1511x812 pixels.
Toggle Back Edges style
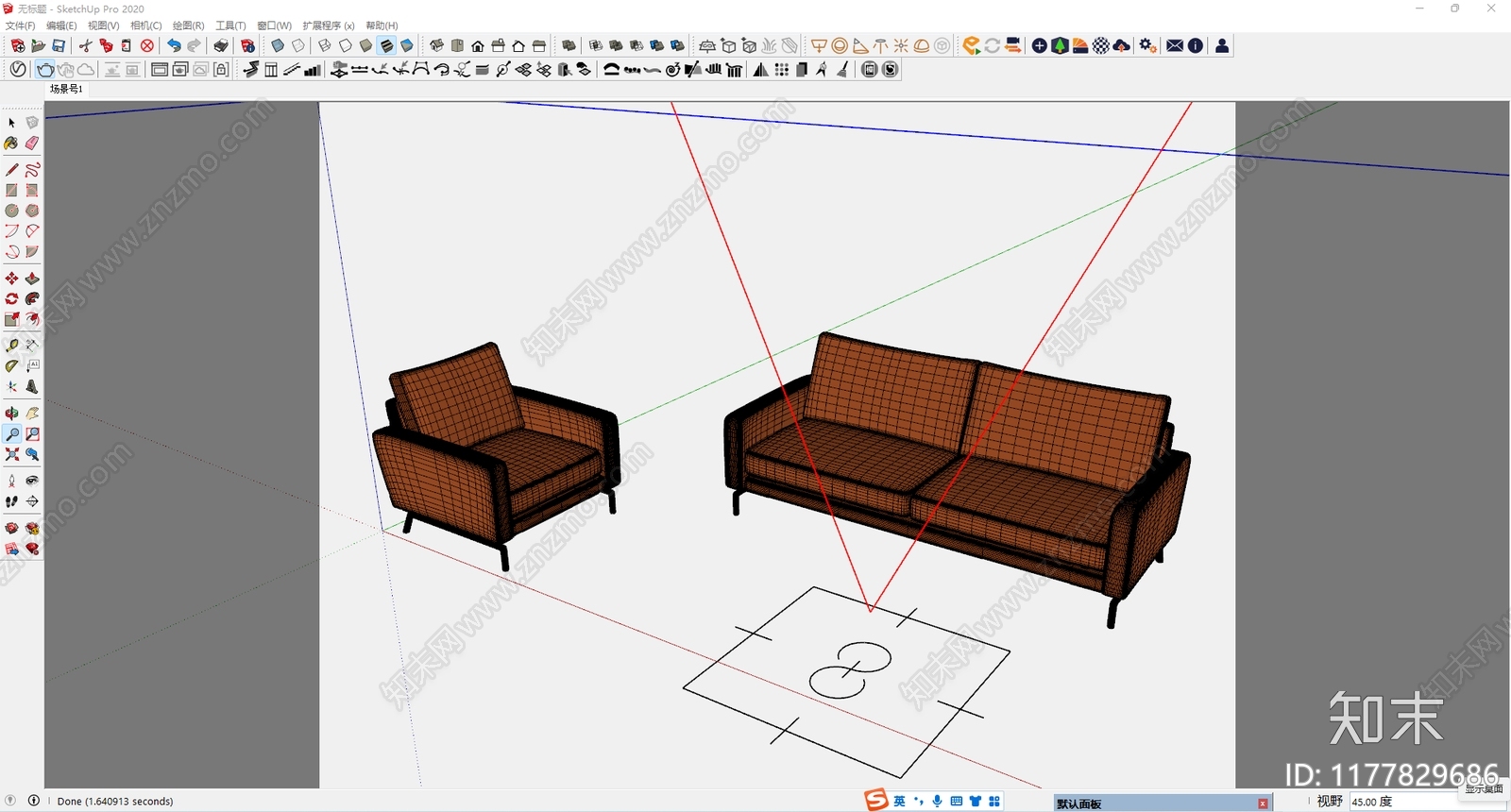[298, 45]
